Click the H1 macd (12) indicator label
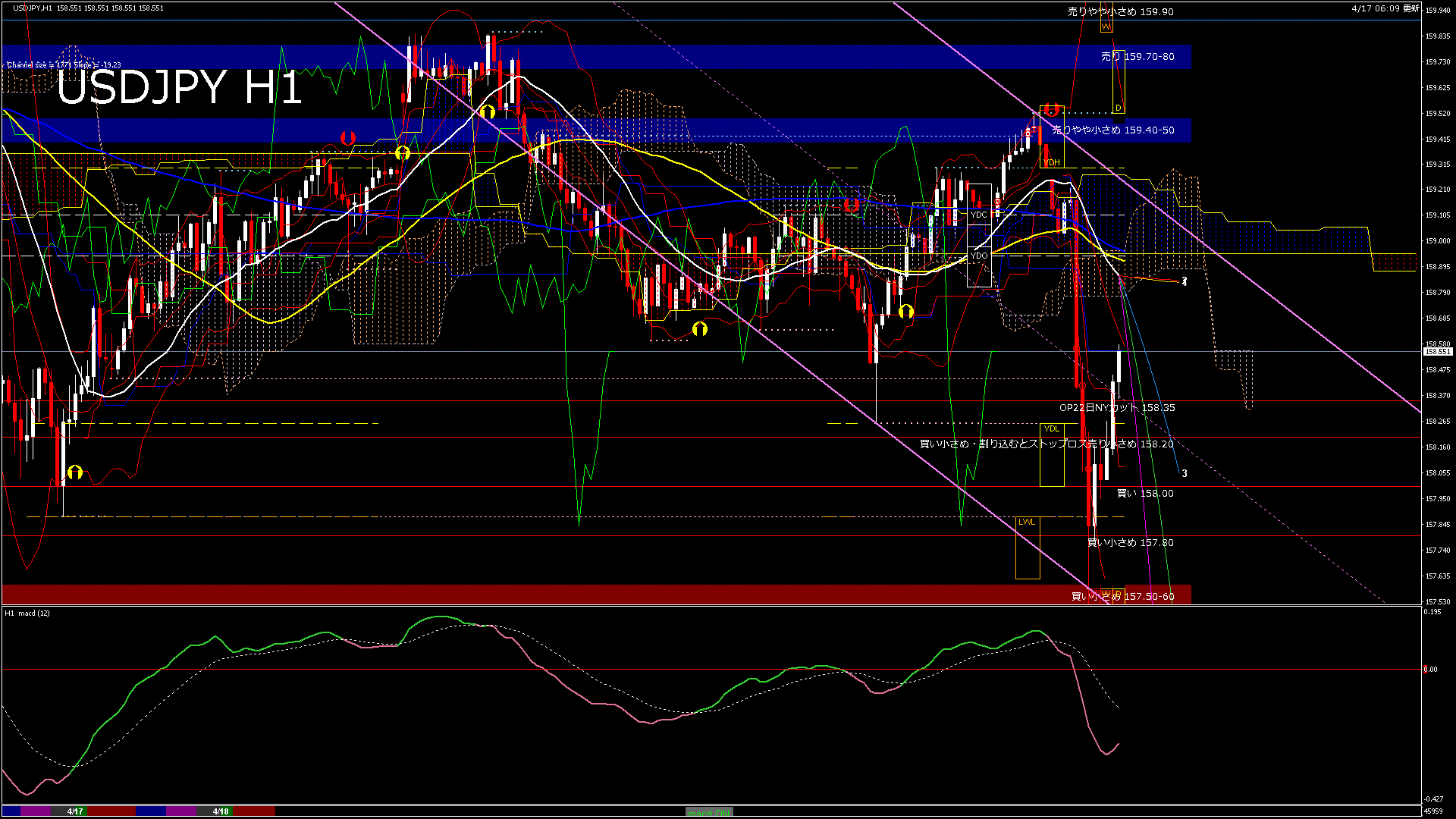 (27, 613)
